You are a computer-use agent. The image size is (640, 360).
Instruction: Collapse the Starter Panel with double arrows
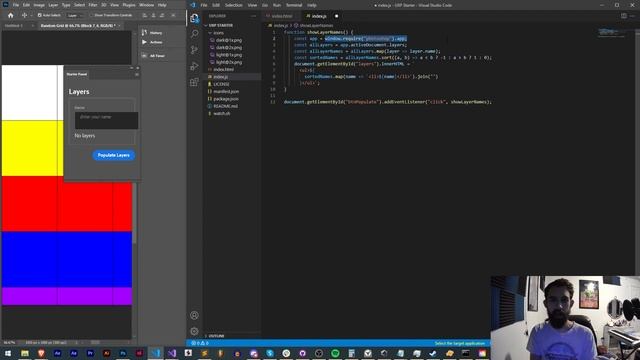pyautogui.click(x=131, y=68)
